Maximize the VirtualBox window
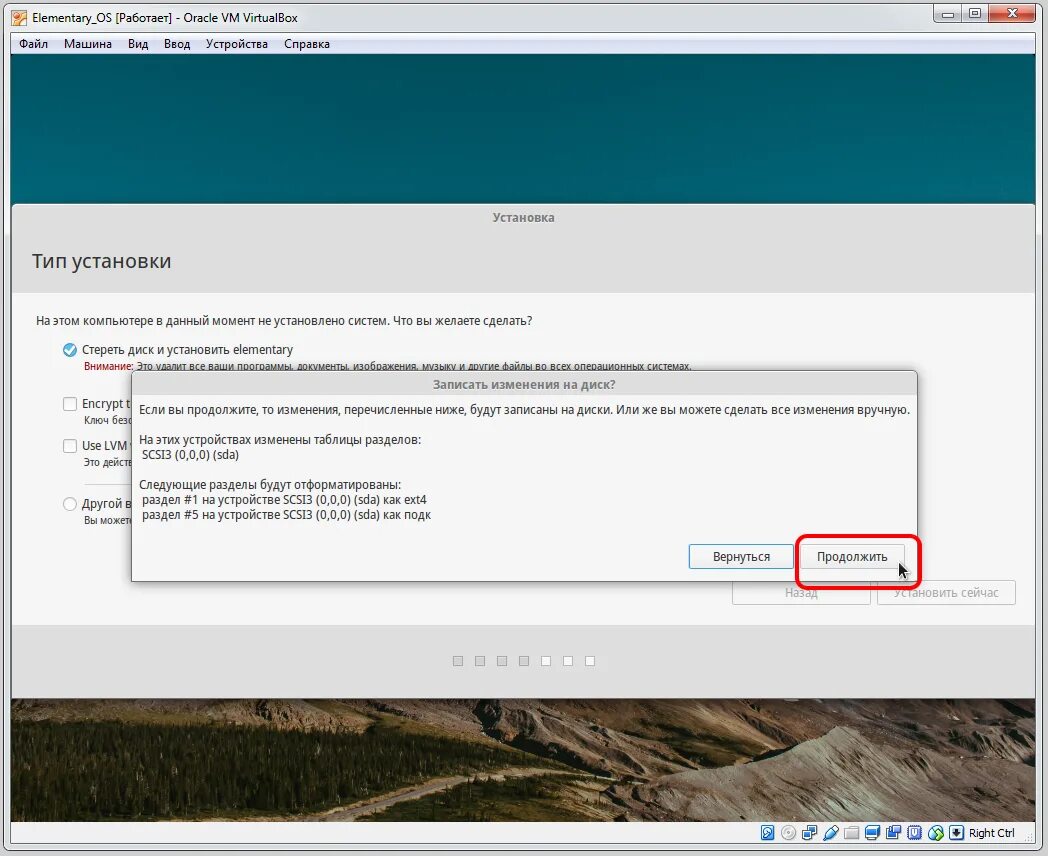The width and height of the screenshot is (1048, 856). [x=974, y=13]
